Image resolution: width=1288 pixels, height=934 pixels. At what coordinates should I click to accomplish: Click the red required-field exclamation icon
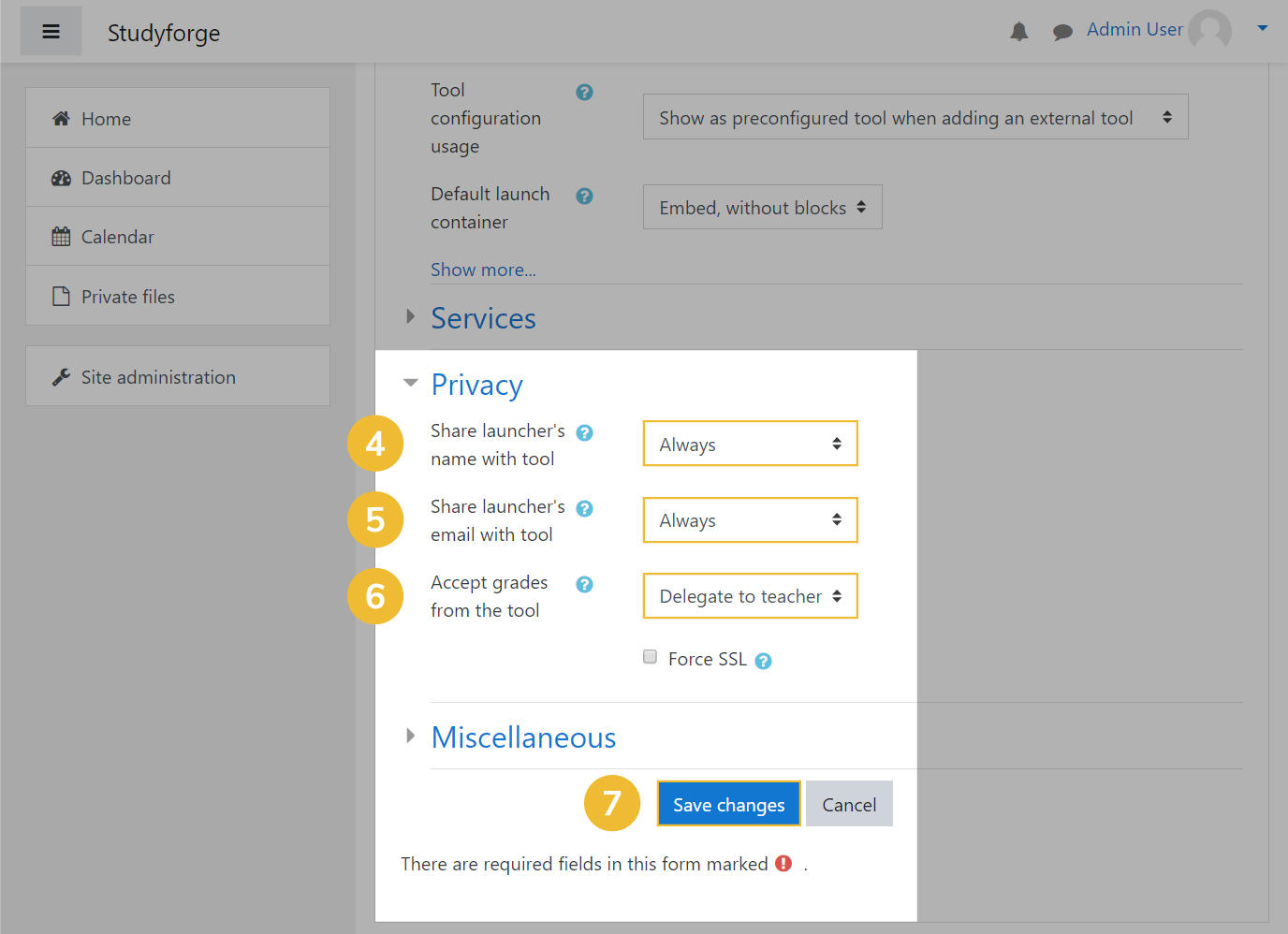pos(783,863)
